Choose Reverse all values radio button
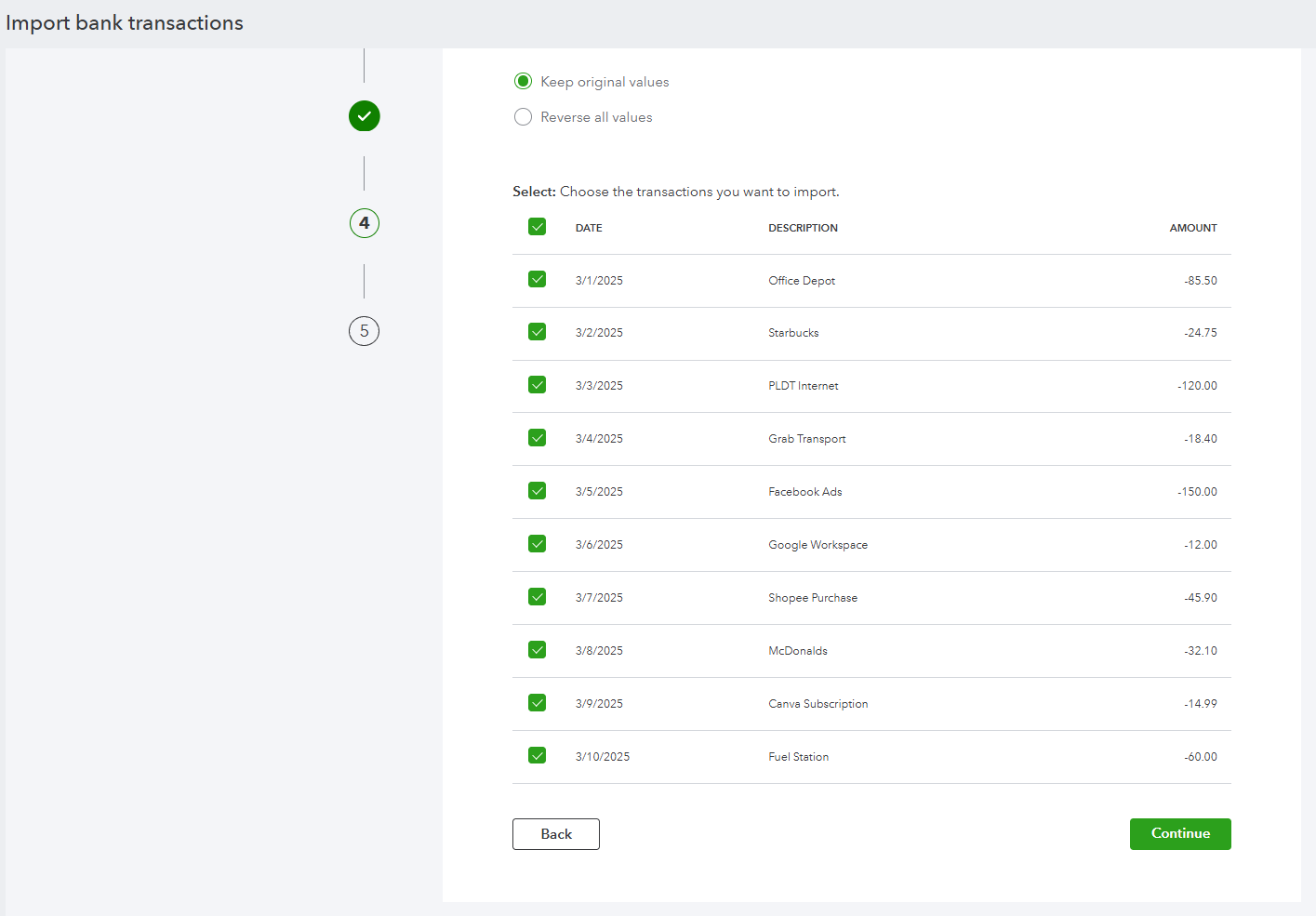 524,117
